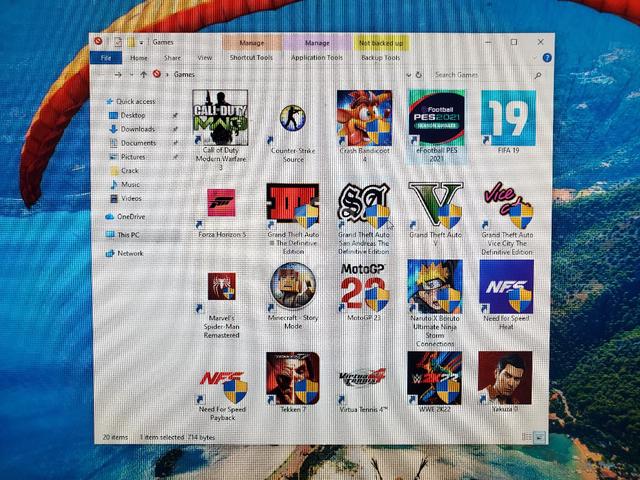Click the FIFA 19 game icon
The width and height of the screenshot is (640, 480).
pyautogui.click(x=508, y=118)
